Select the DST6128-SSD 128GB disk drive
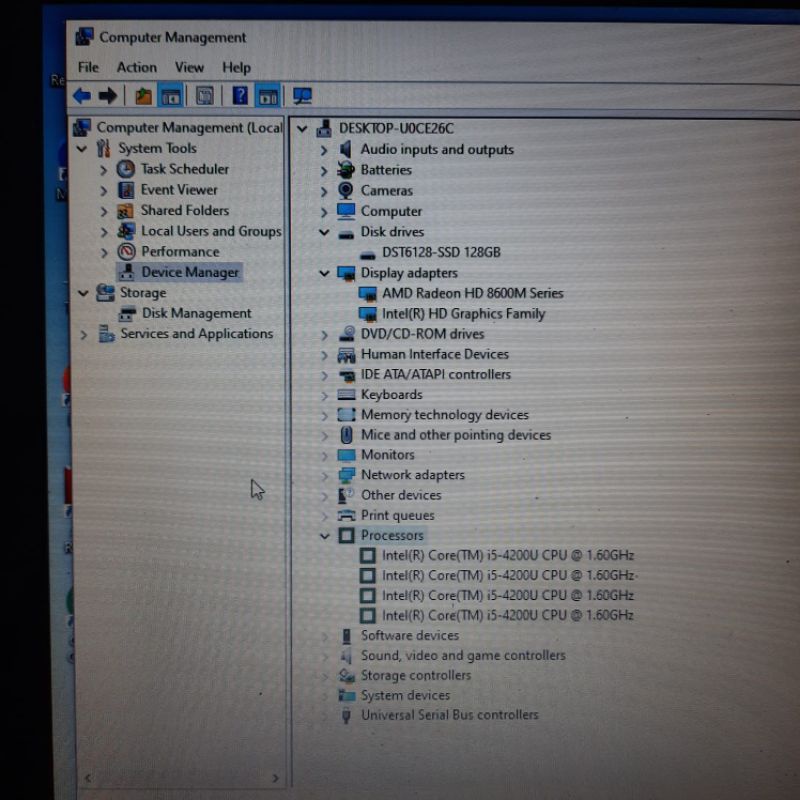Image resolution: width=800 pixels, height=800 pixels. [440, 252]
